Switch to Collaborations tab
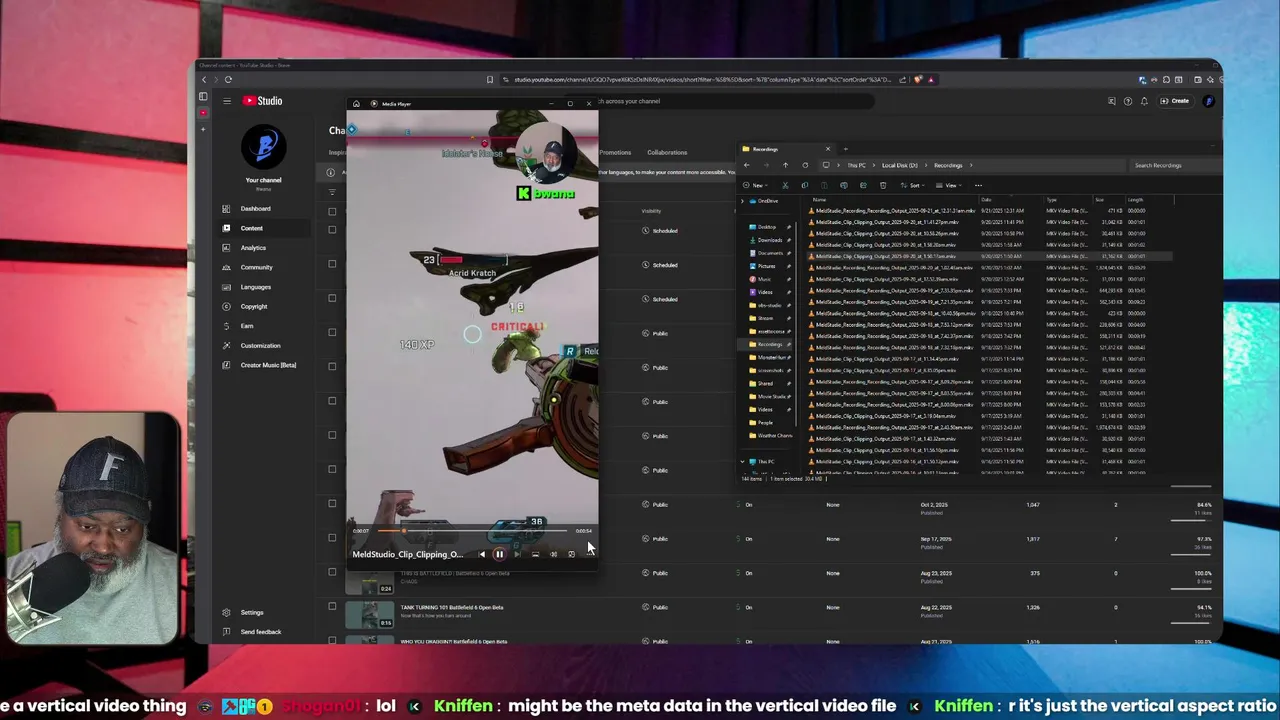 [667, 153]
